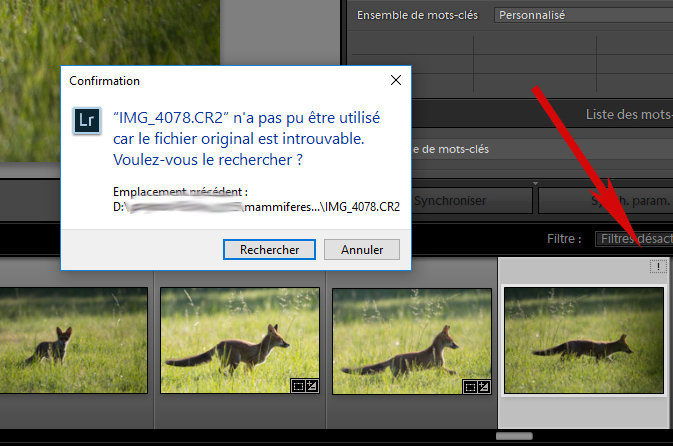The width and height of the screenshot is (673, 446).
Task: Select the second filmstrip thumbnail of walking fox
Action: pyautogui.click(x=240, y=340)
